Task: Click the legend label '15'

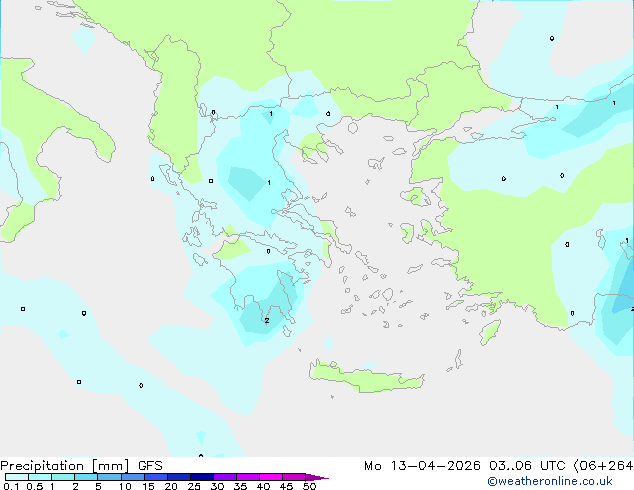Action: click(x=148, y=486)
